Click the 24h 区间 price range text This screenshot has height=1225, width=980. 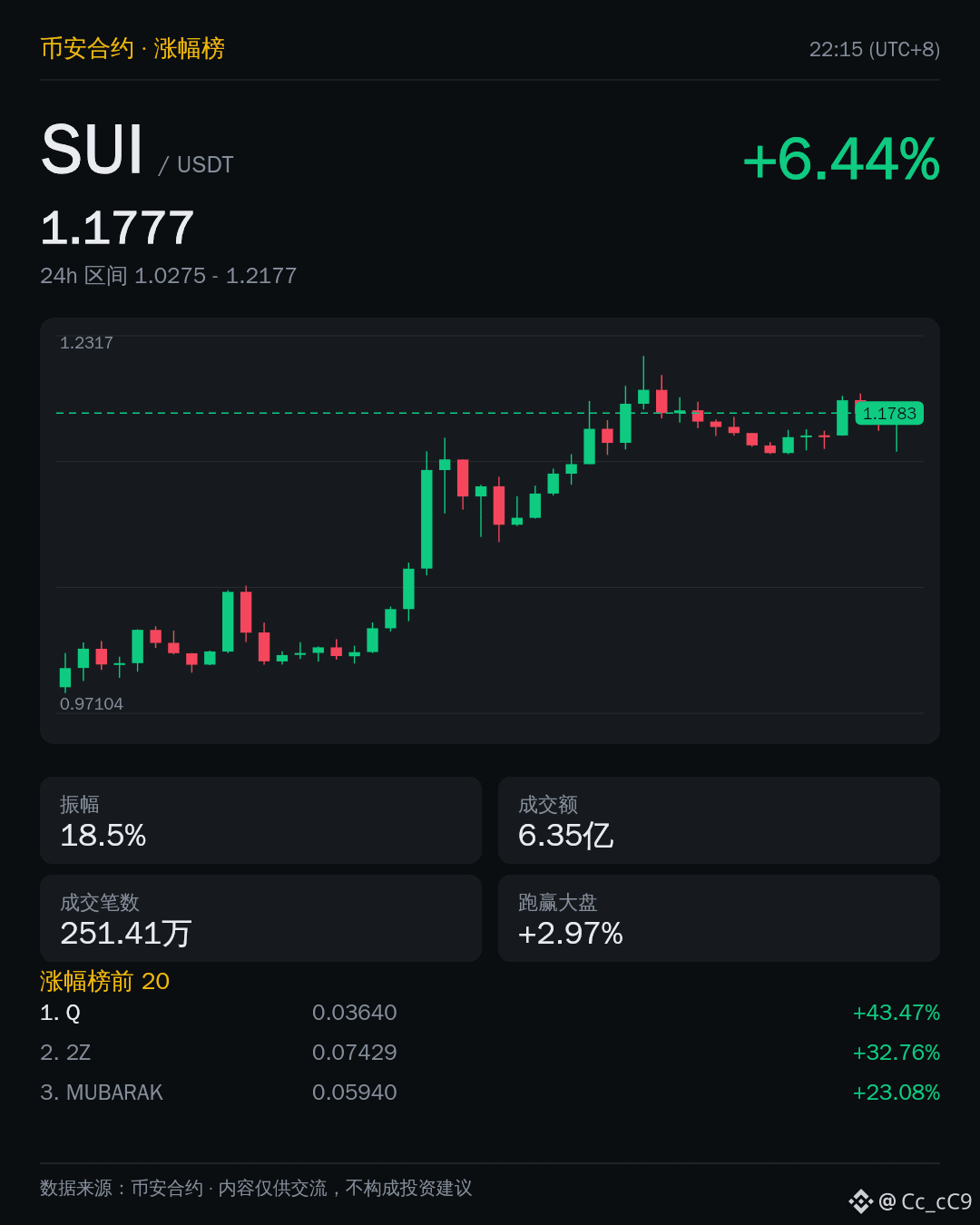pos(169,276)
